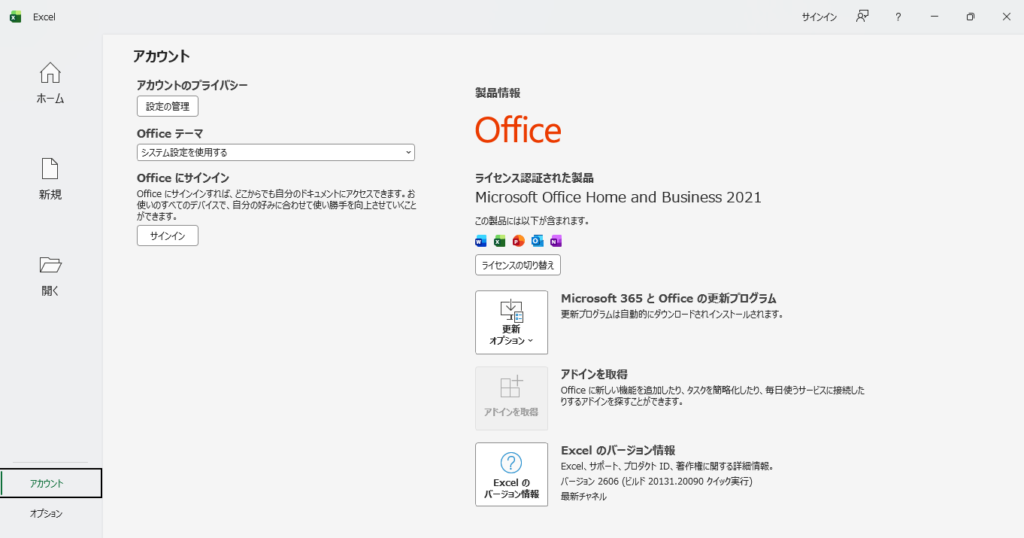
Task: Open help with the question mark icon
Action: 898,17
